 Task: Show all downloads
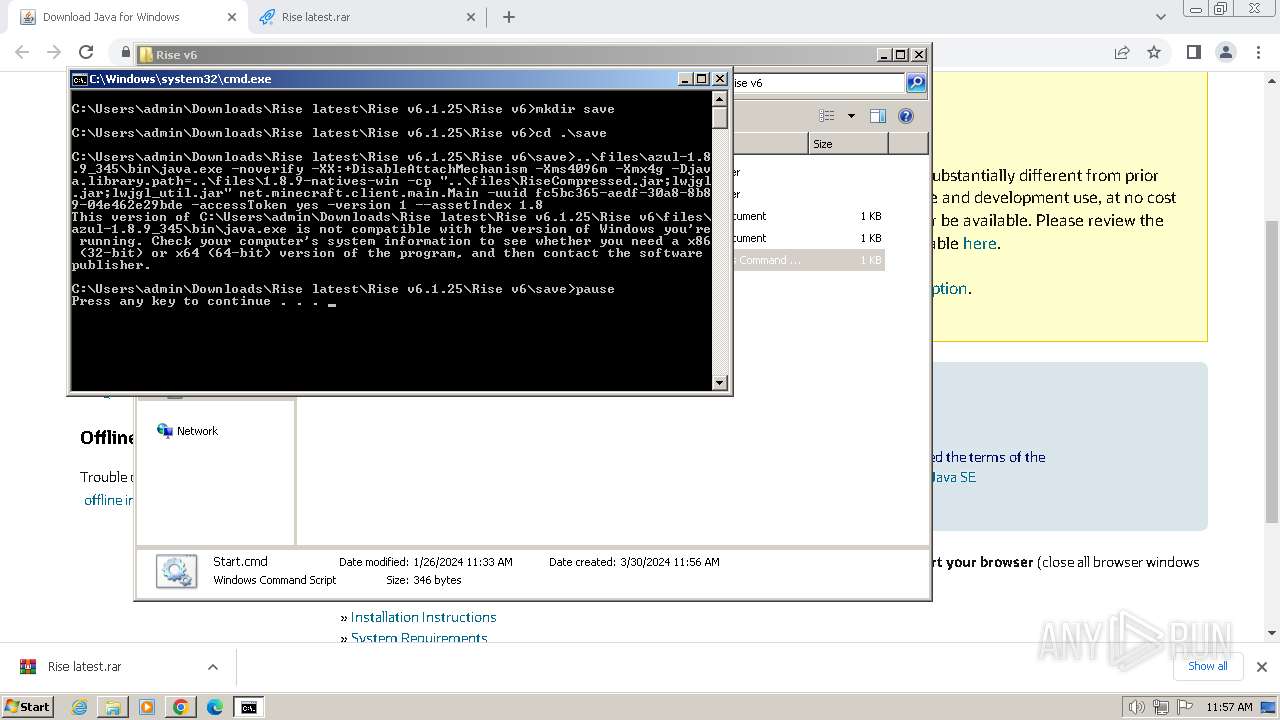coord(1207,666)
